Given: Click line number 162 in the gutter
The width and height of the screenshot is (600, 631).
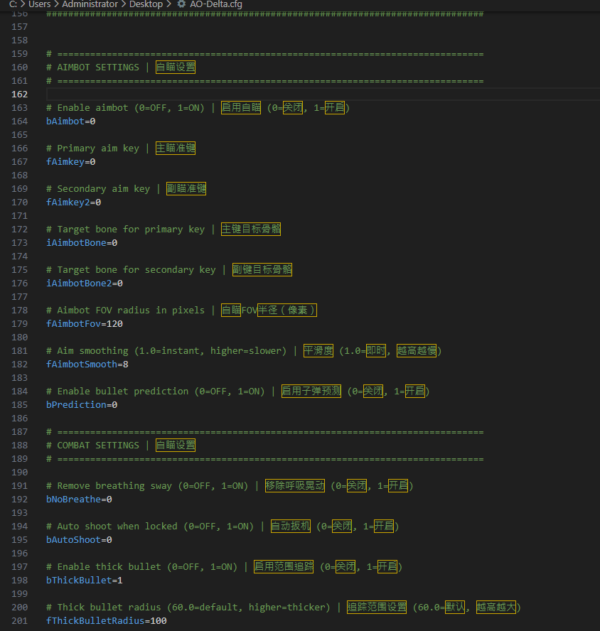Looking at the screenshot, I should [18, 93].
